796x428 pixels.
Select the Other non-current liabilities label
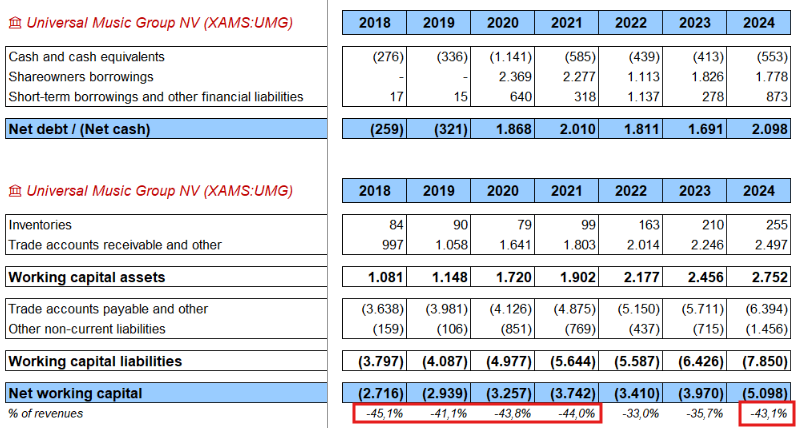pos(87,329)
